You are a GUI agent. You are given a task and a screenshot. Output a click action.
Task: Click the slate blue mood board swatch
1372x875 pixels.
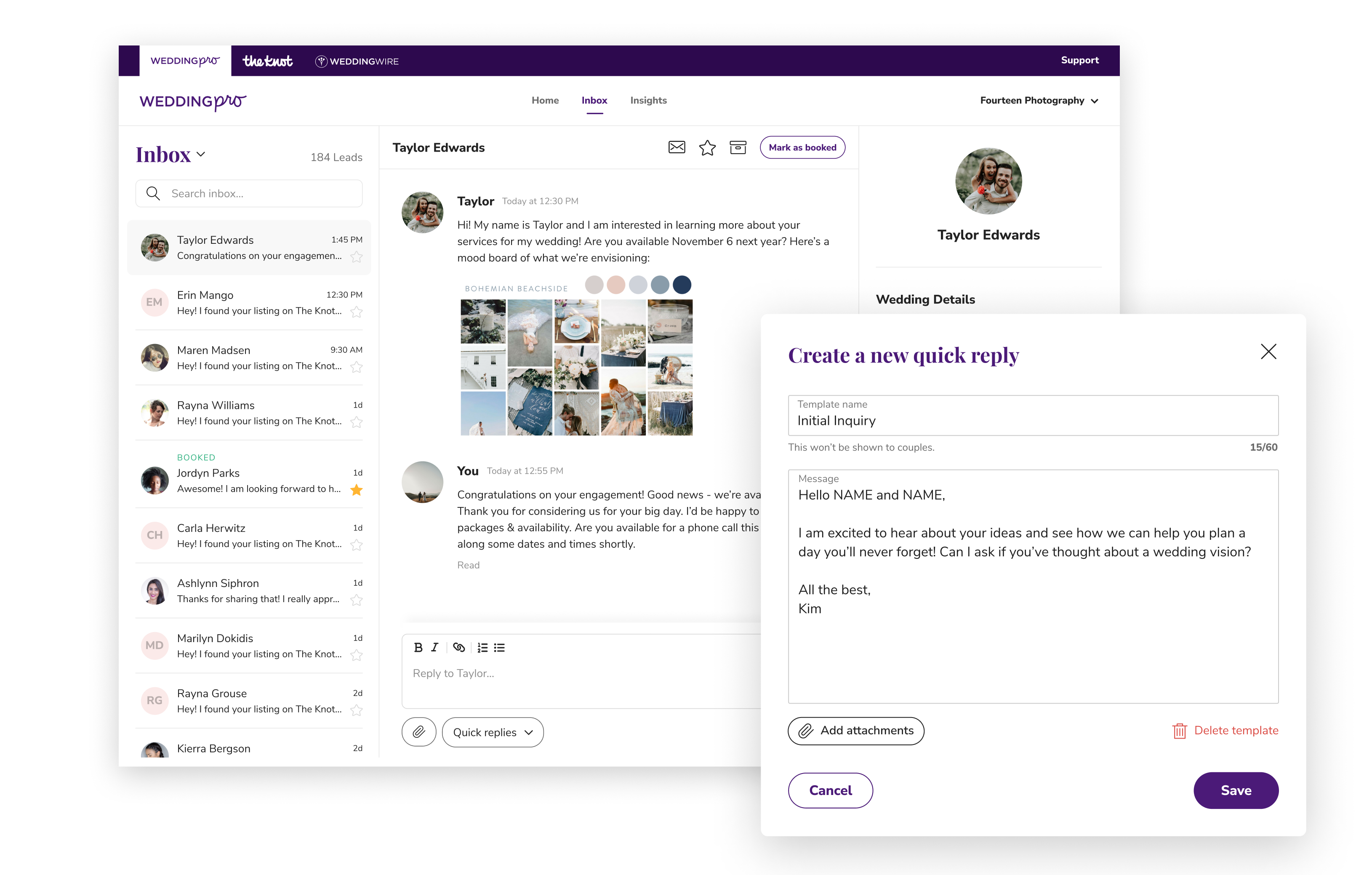660,285
